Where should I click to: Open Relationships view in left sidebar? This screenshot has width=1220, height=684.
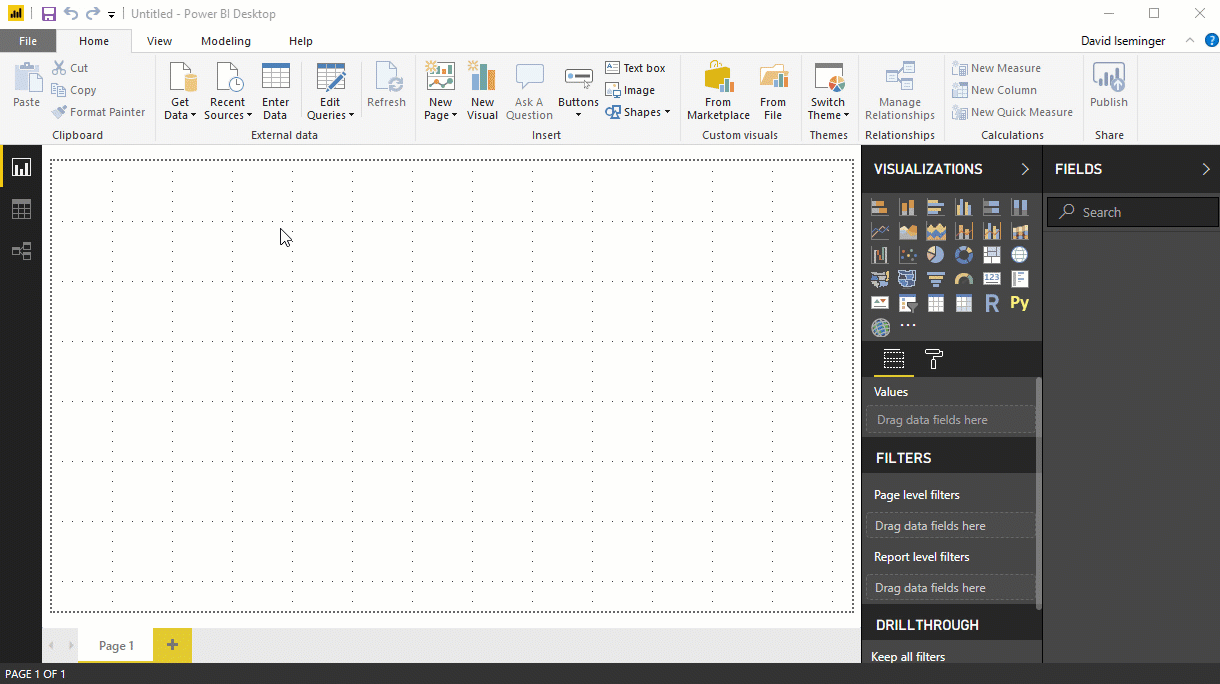click(21, 251)
